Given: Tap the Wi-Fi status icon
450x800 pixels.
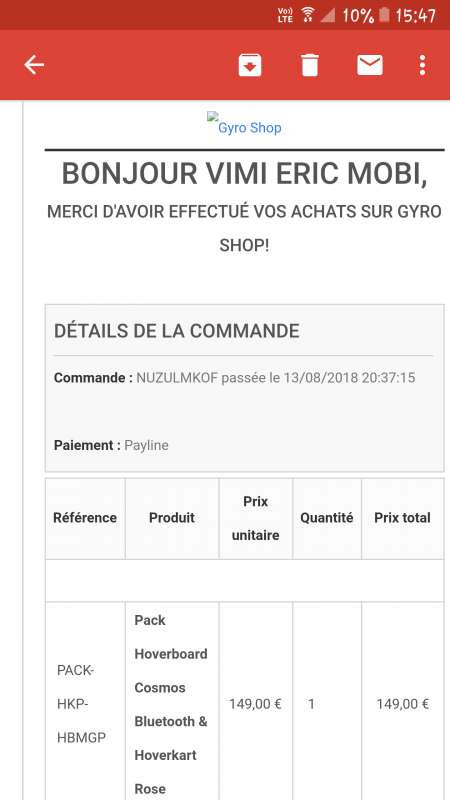Looking at the screenshot, I should click(308, 15).
